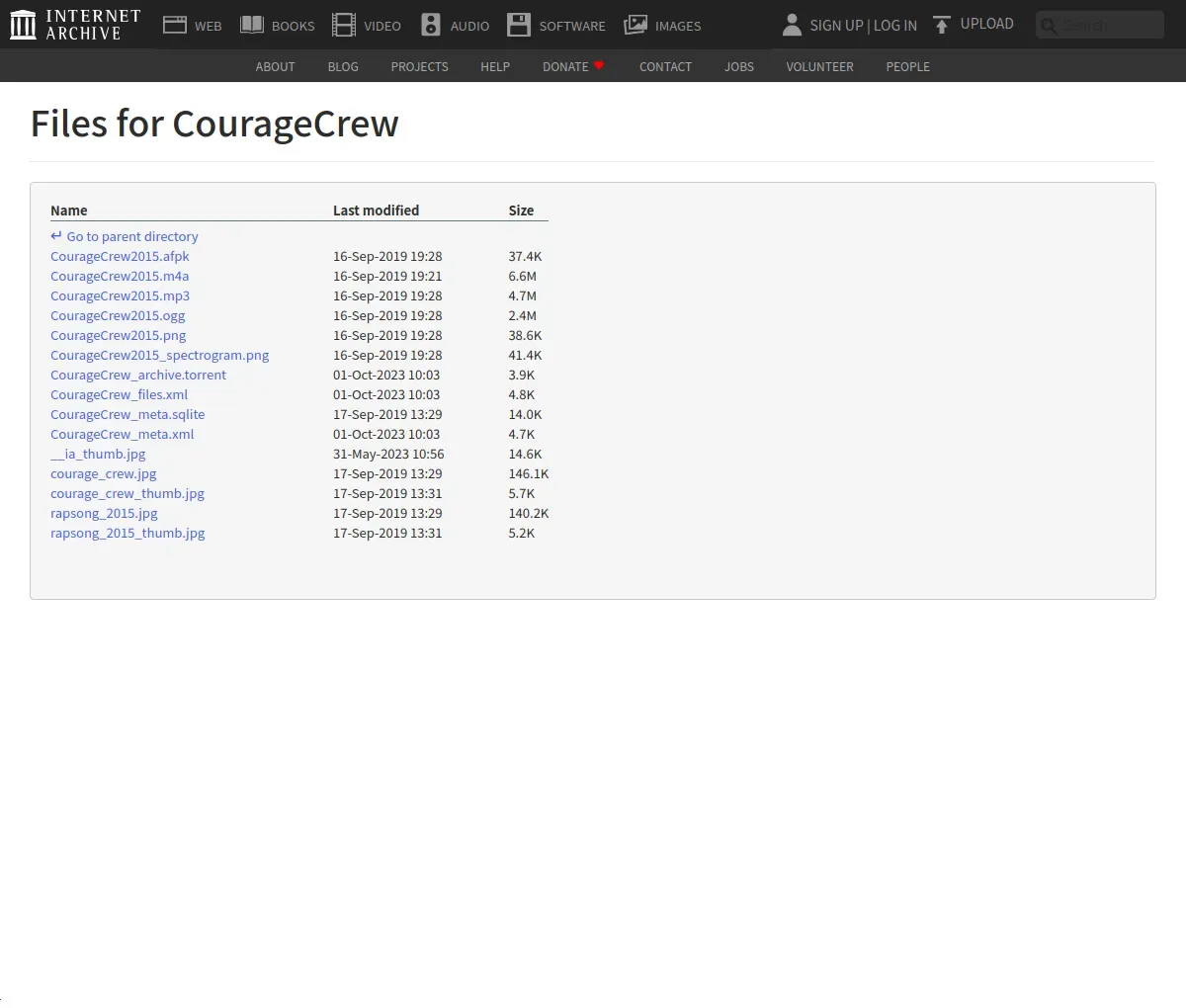This screenshot has height=1008, width=1186.
Task: Click the 6.6M size value
Action: 523,277
